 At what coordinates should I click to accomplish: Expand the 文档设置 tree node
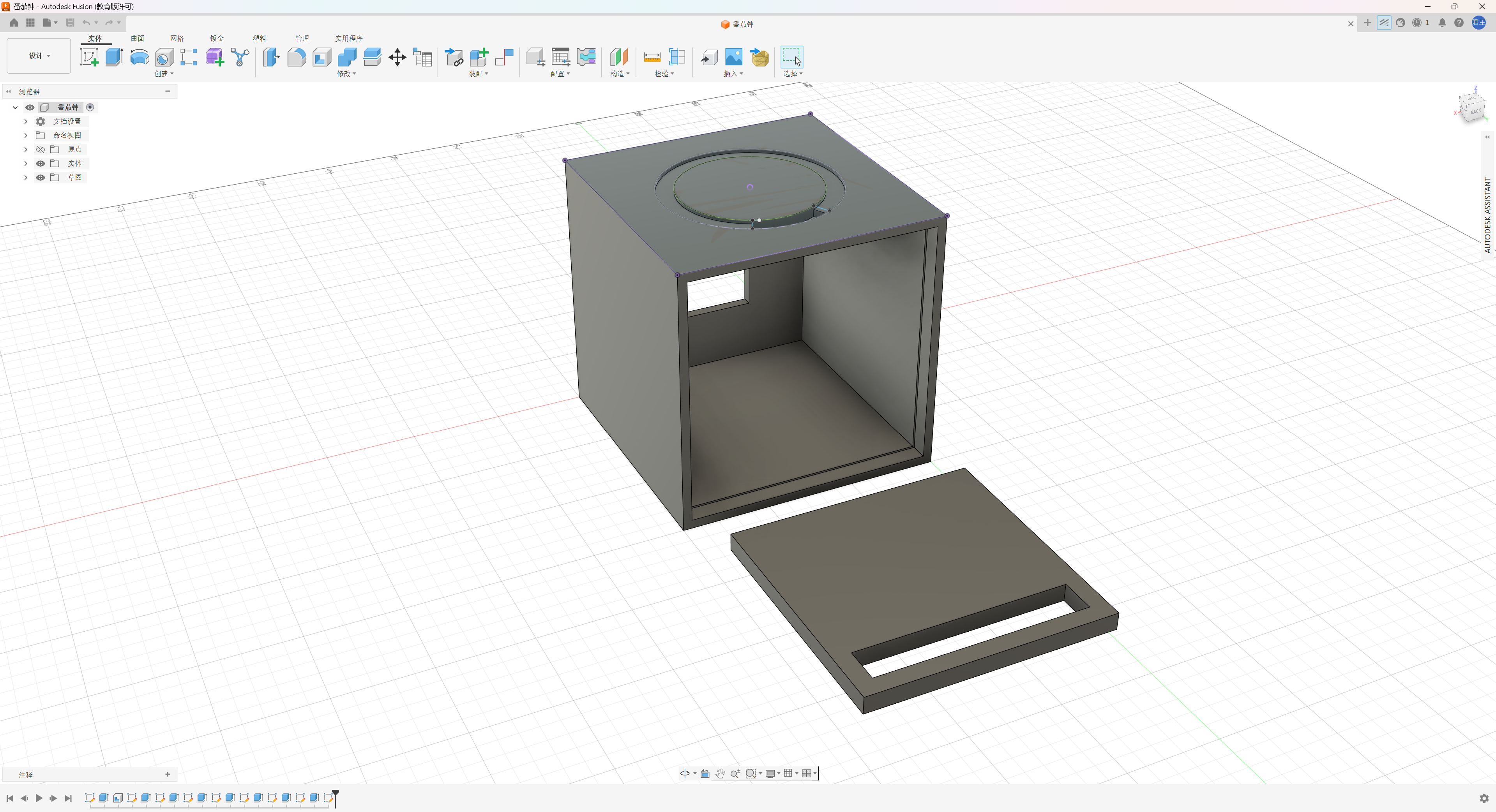[26, 121]
